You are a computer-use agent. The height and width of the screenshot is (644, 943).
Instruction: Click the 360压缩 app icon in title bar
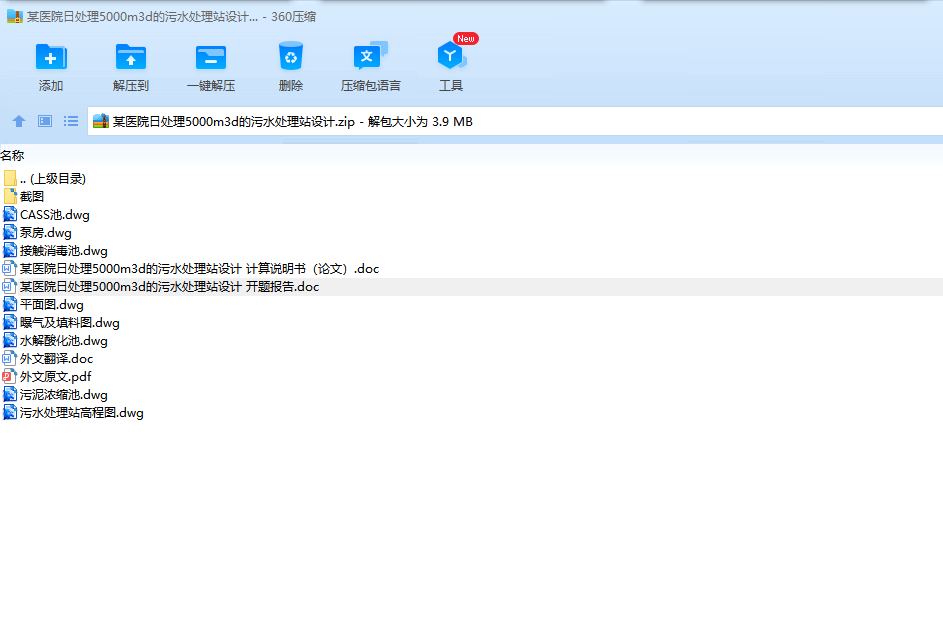point(15,16)
